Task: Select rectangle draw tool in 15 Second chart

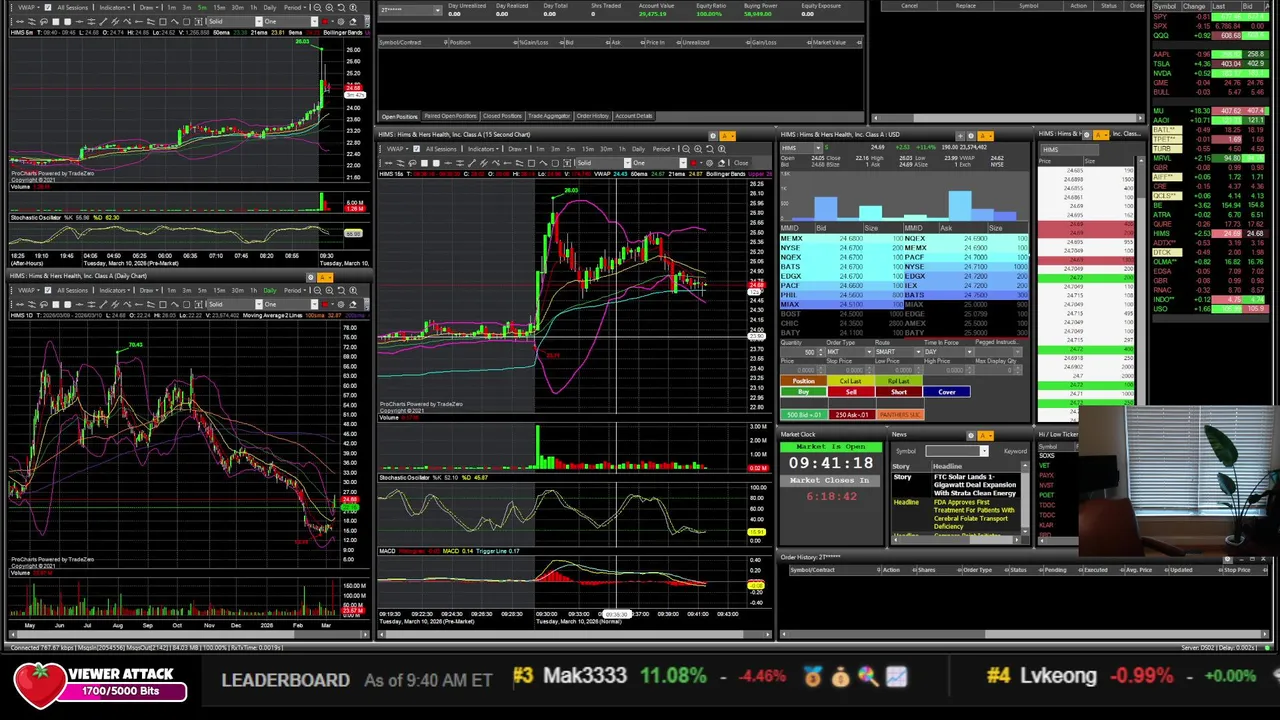Action: point(532,163)
